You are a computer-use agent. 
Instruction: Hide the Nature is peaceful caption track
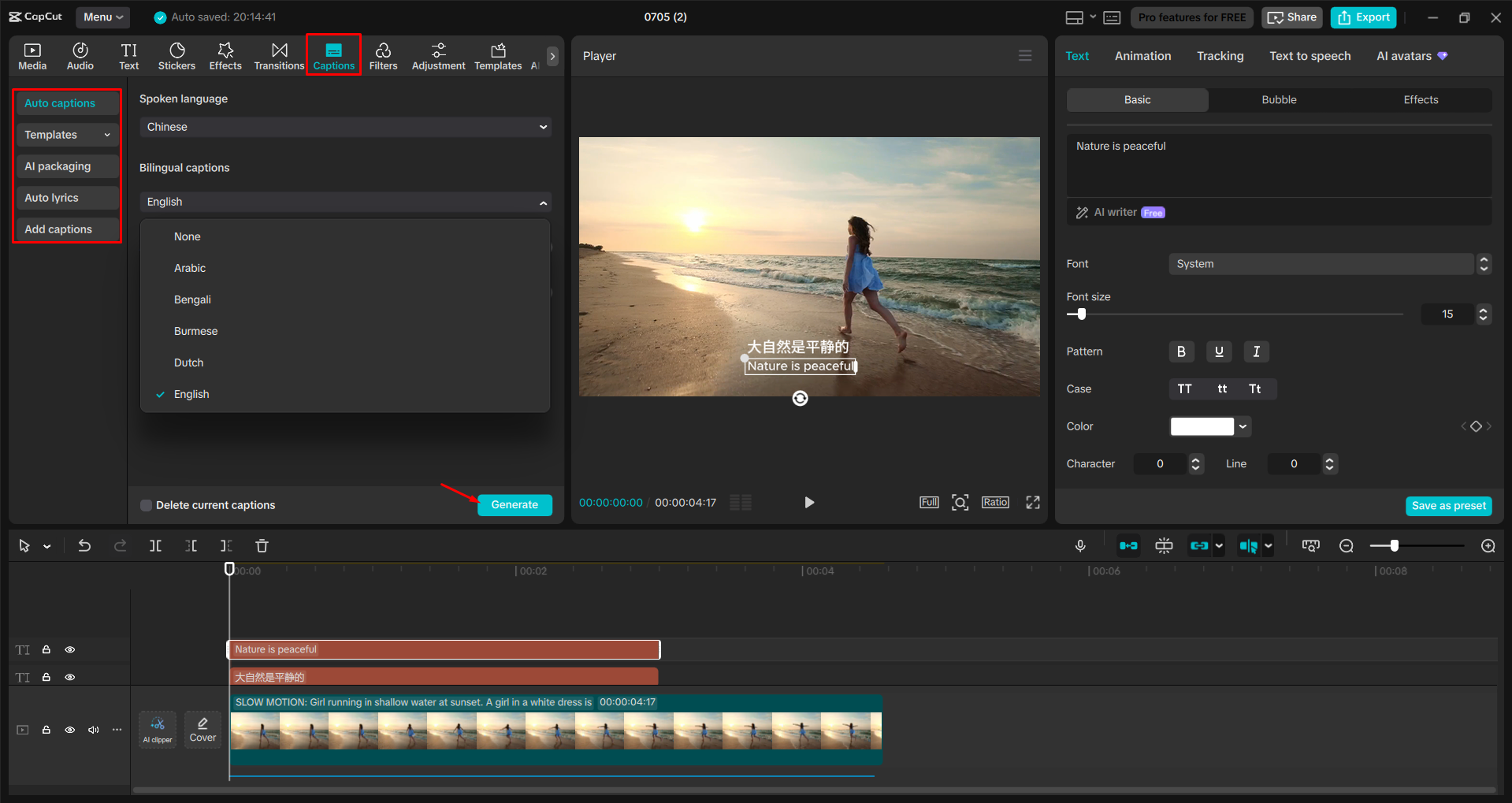coord(69,649)
